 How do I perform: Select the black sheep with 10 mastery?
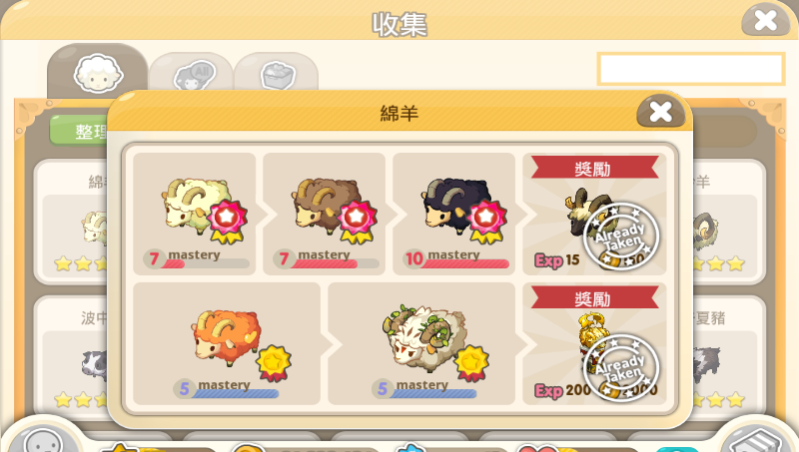454,214
